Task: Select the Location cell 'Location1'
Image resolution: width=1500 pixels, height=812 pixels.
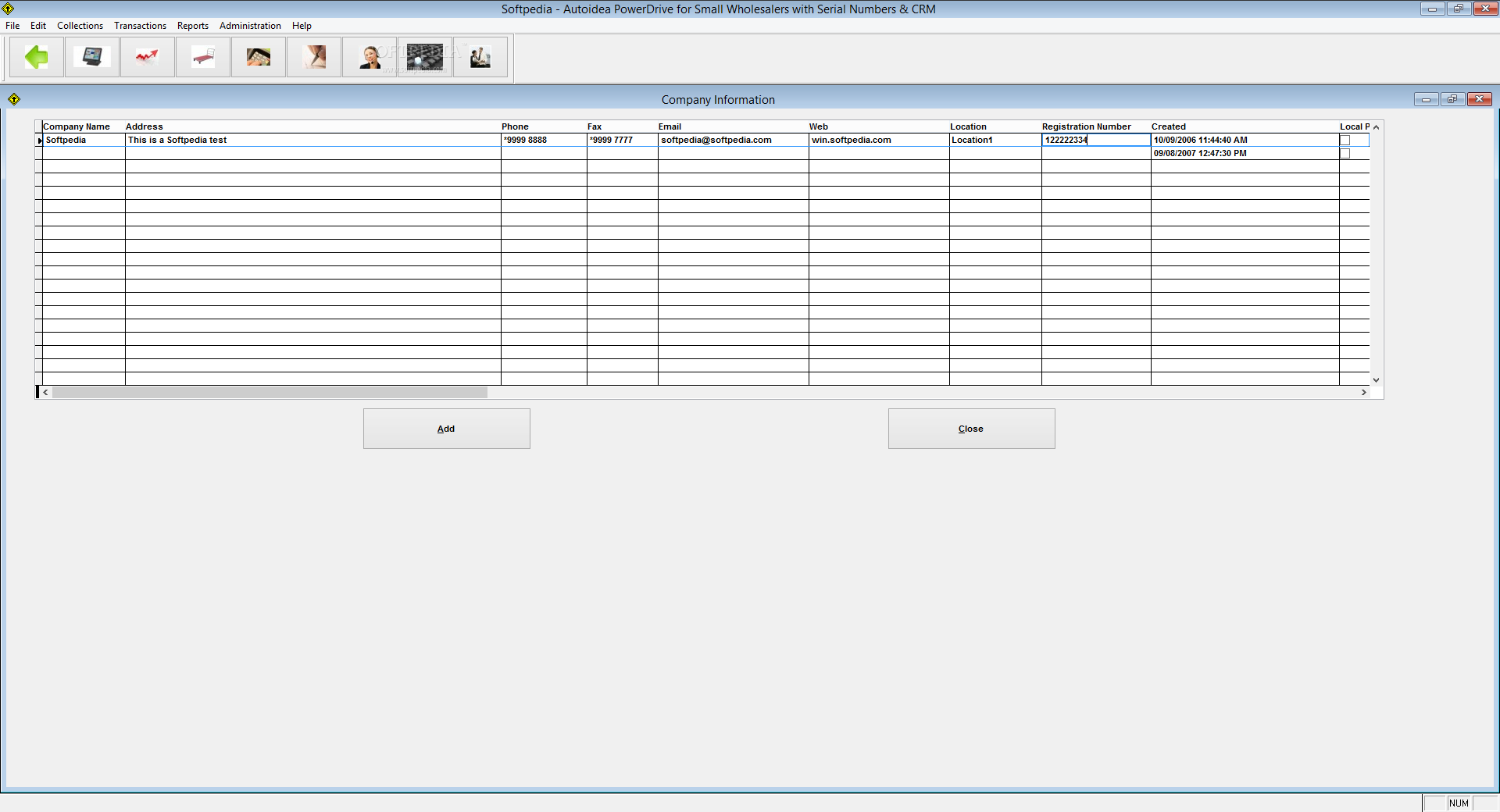Action: (995, 141)
